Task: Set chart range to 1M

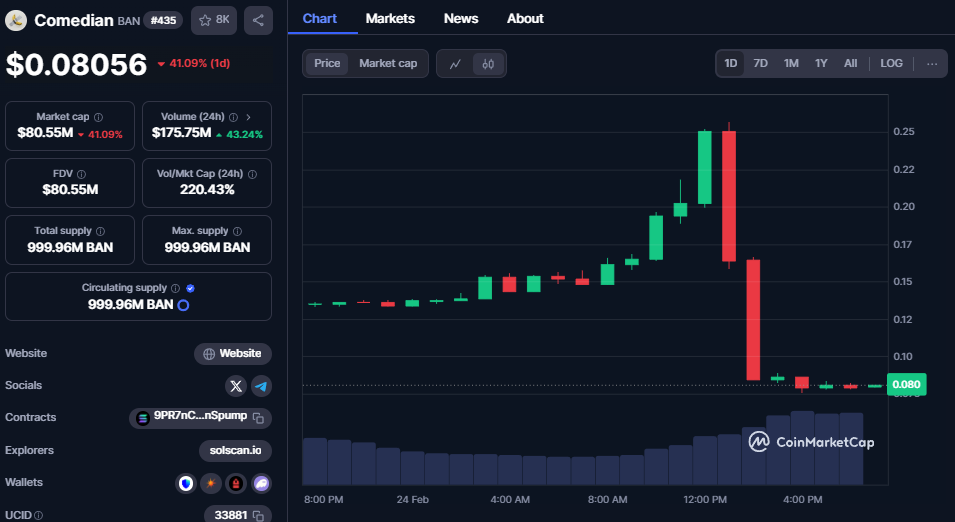Action: click(791, 63)
